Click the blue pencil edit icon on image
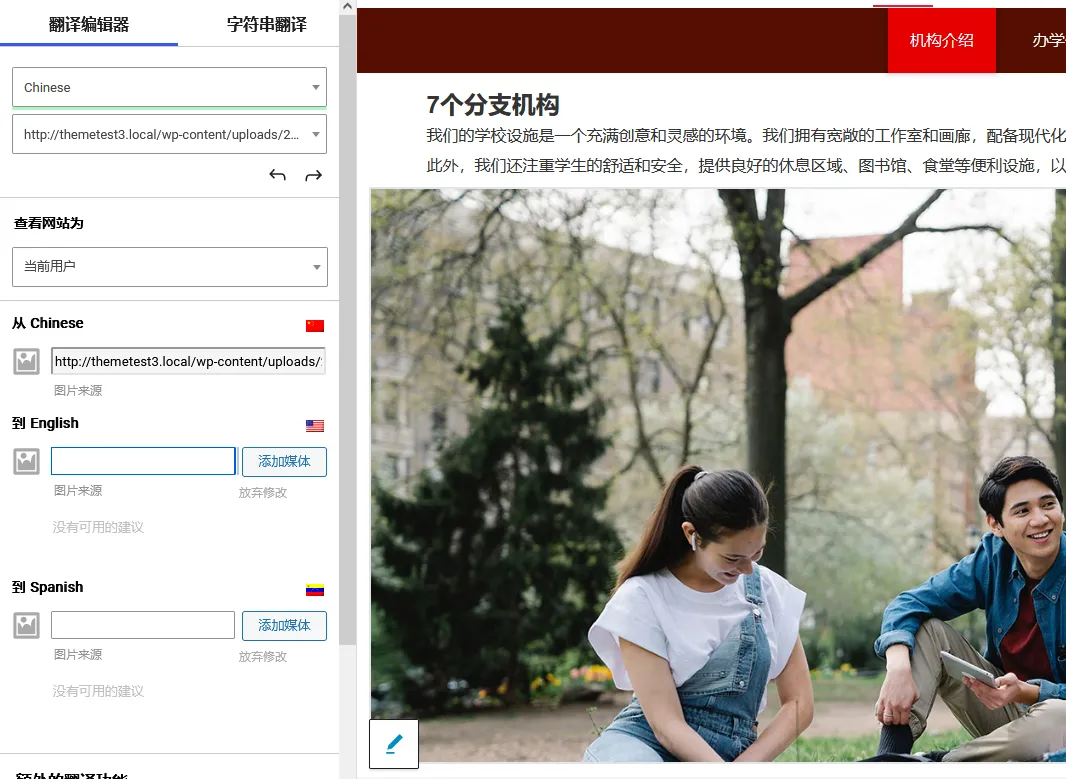This screenshot has height=779, width=1066. pyautogui.click(x=394, y=744)
